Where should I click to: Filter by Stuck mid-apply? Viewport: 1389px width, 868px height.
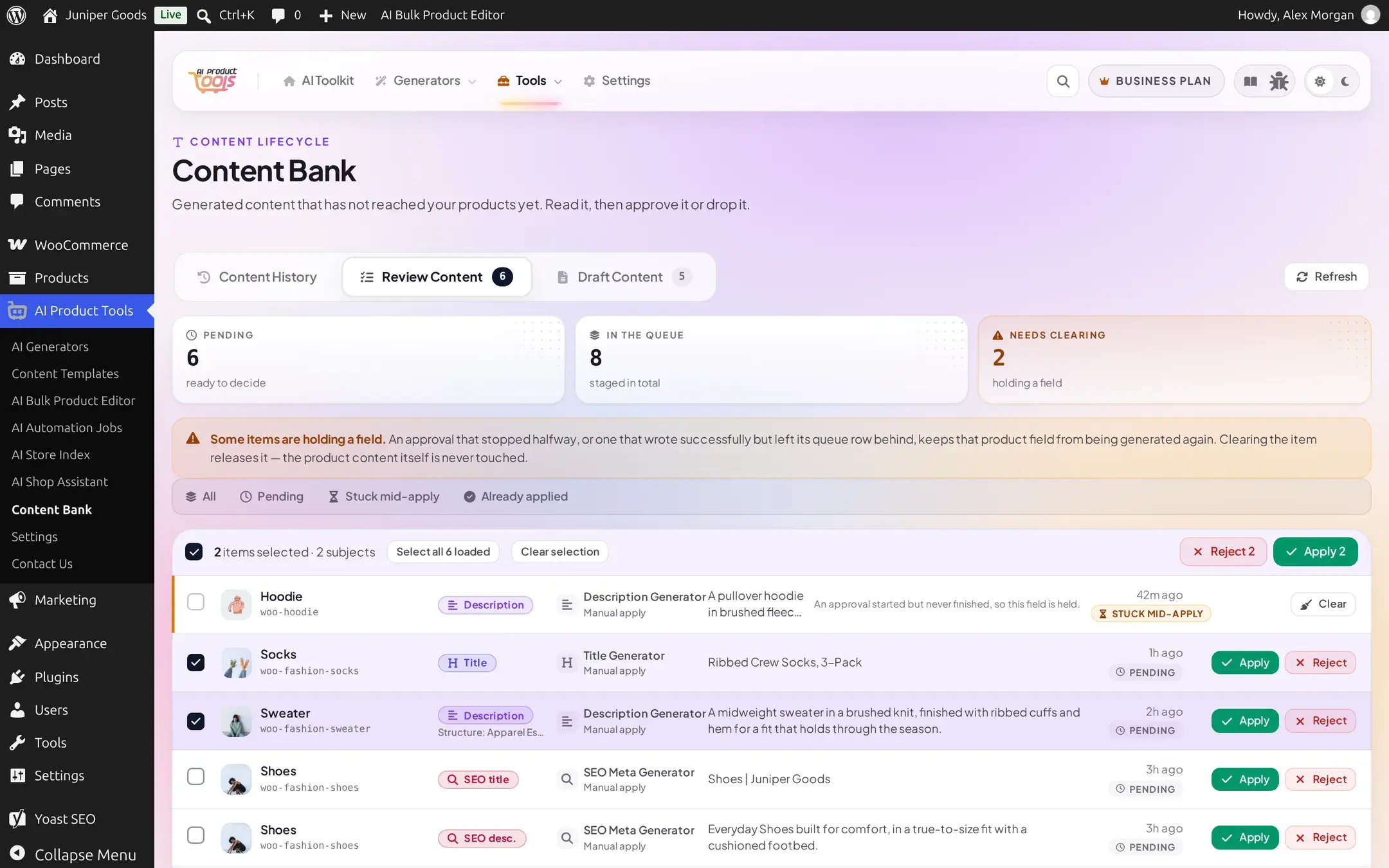[x=384, y=496]
